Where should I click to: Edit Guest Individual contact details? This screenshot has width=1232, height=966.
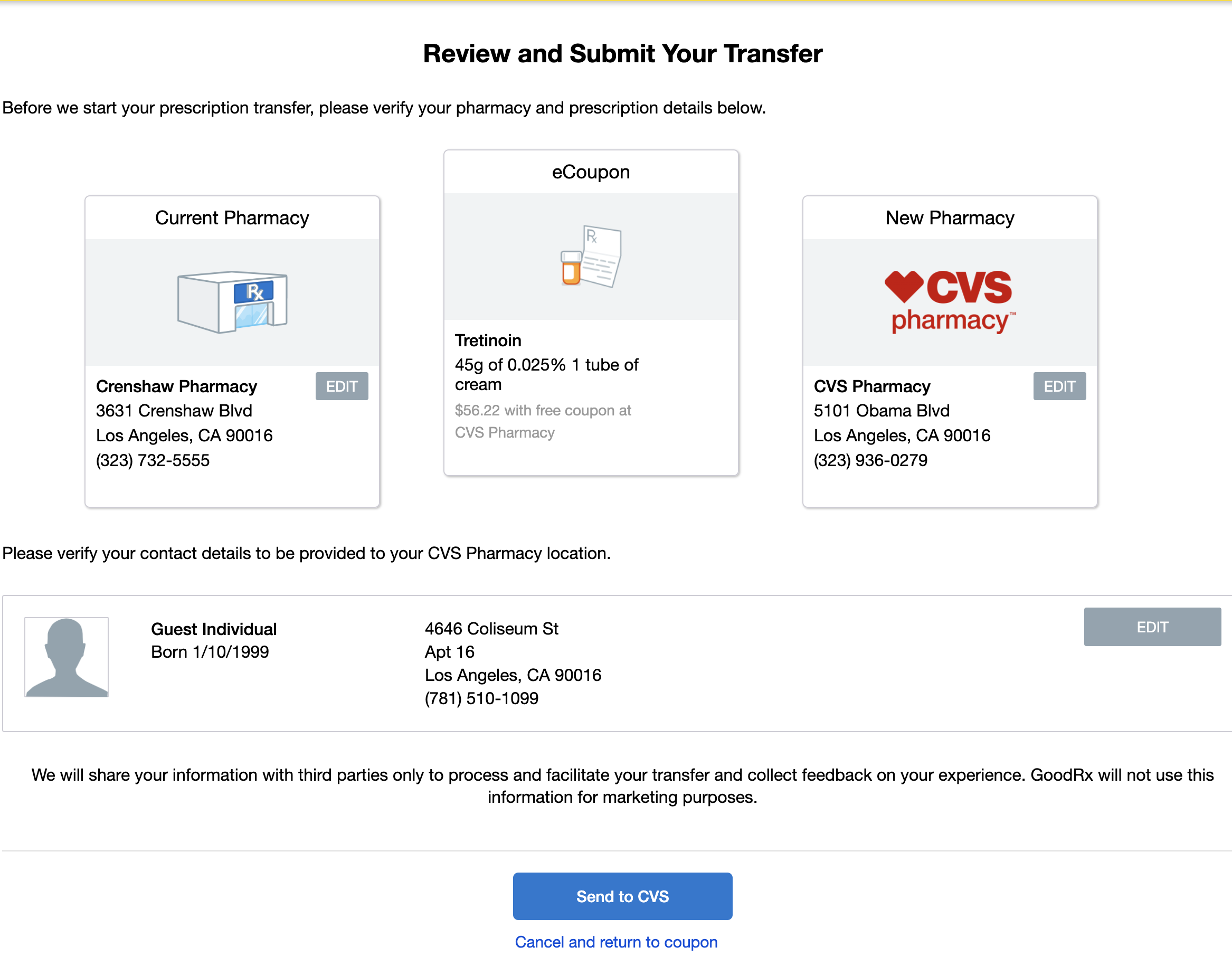point(1152,627)
